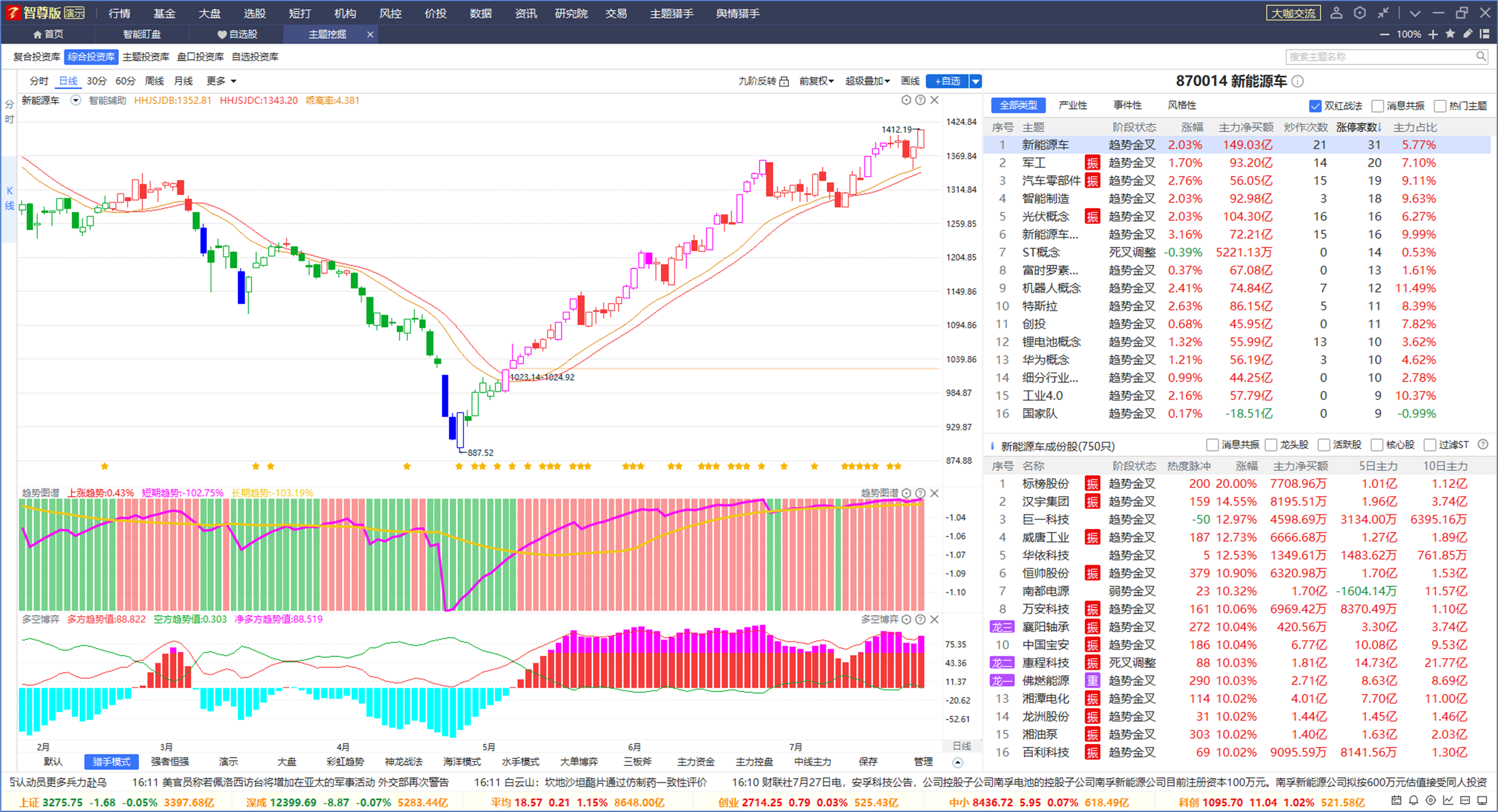Open the 更多 period dropdown
Viewport: 1498px width, 812px height.
[x=221, y=81]
